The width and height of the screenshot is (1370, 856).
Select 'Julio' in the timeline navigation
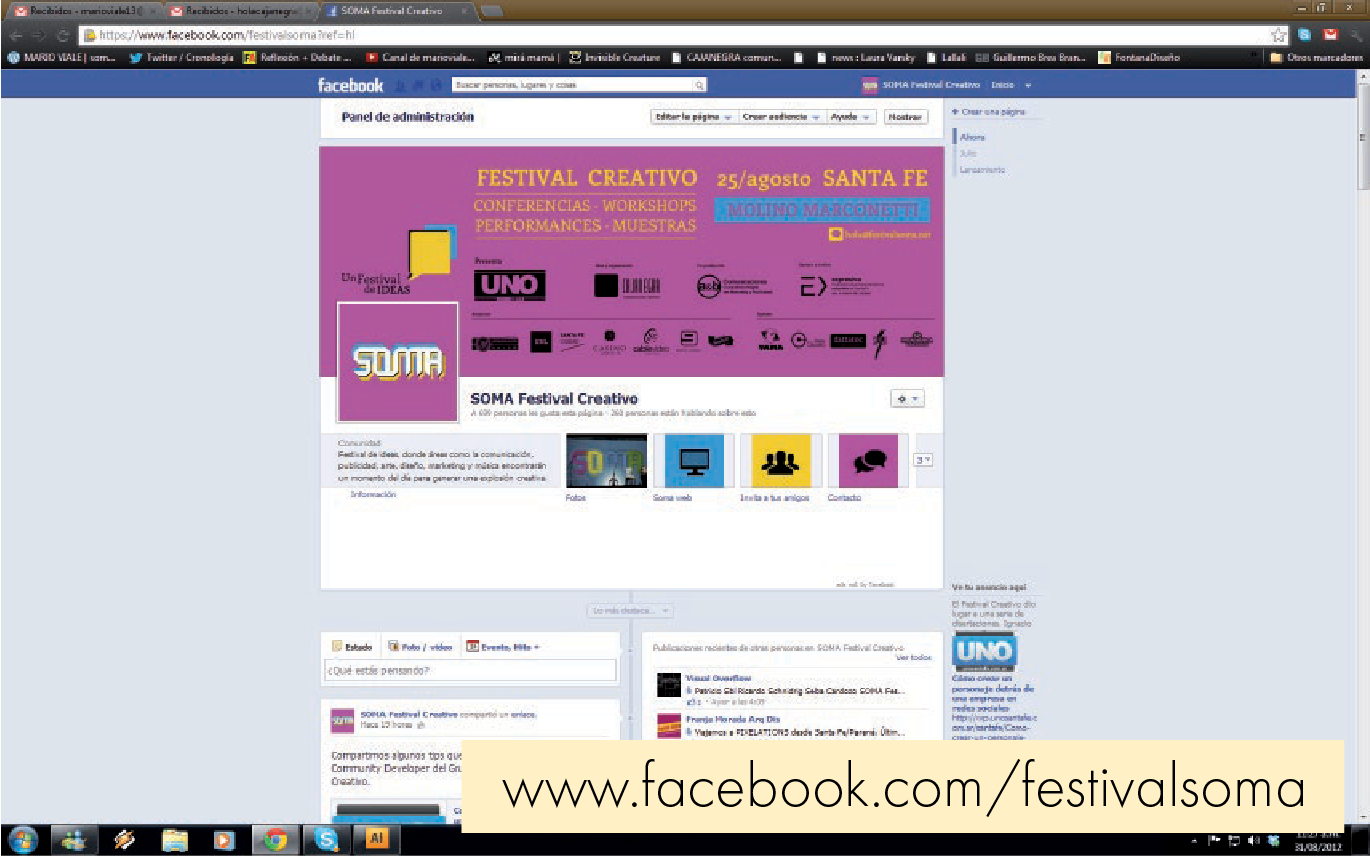(x=968, y=153)
